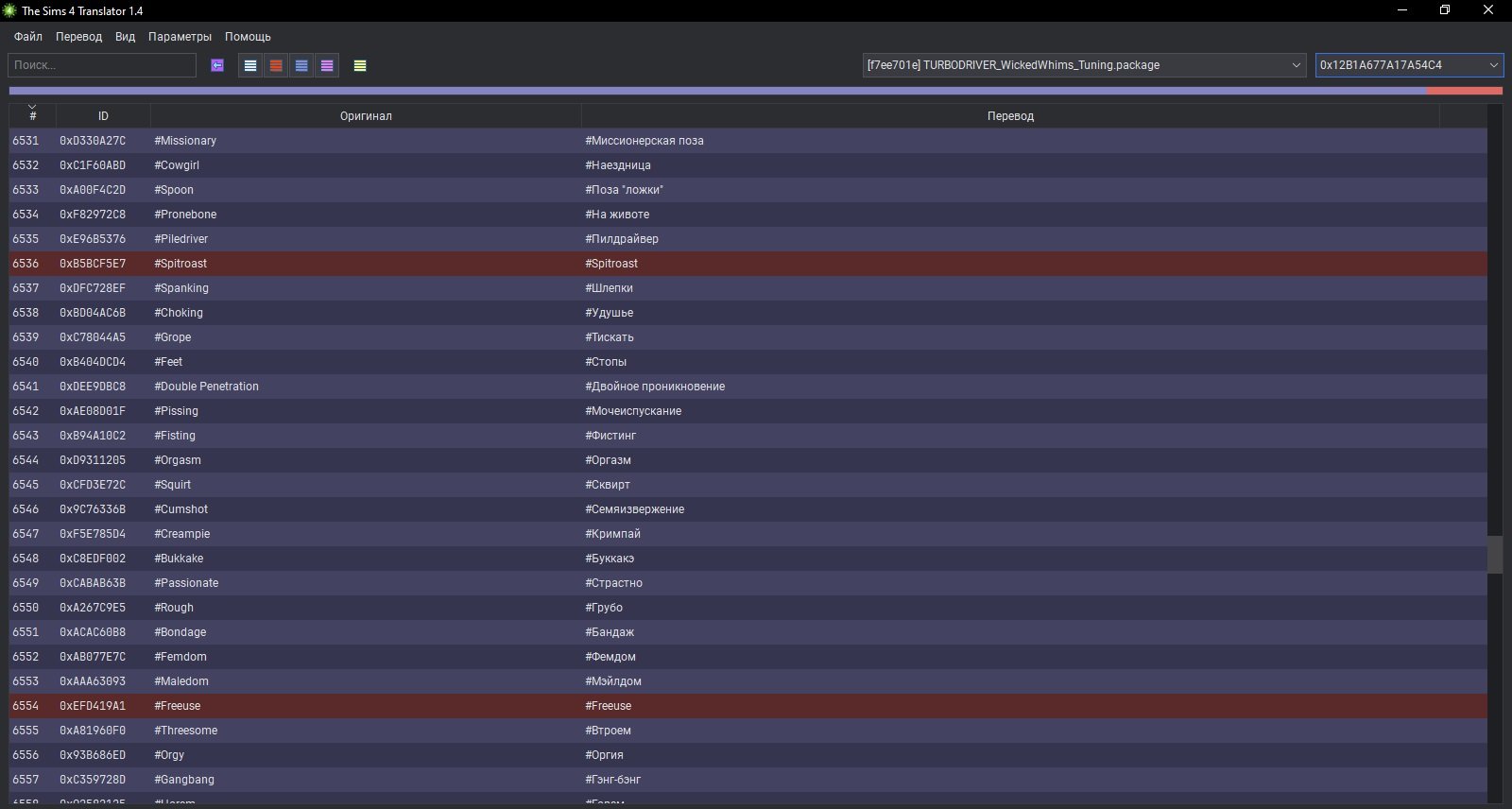Sort by the # column header

(33, 115)
